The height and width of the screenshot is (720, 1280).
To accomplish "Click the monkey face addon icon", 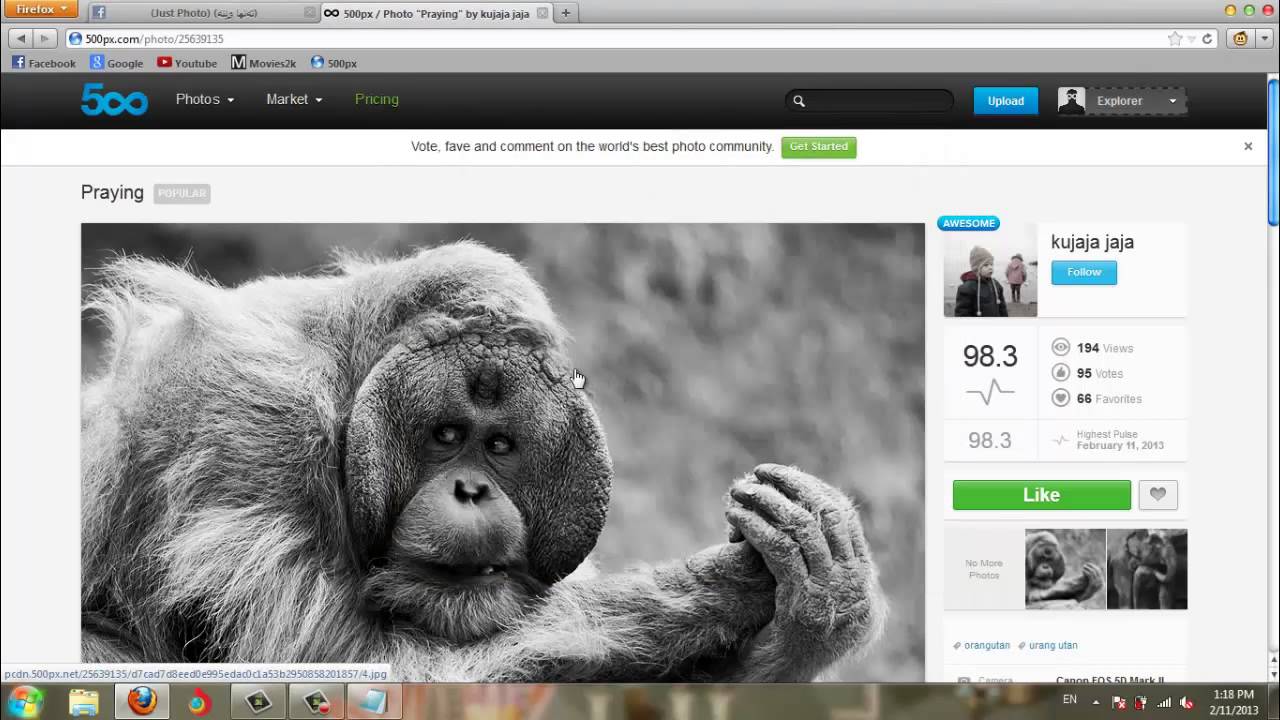I will click(x=1241, y=39).
